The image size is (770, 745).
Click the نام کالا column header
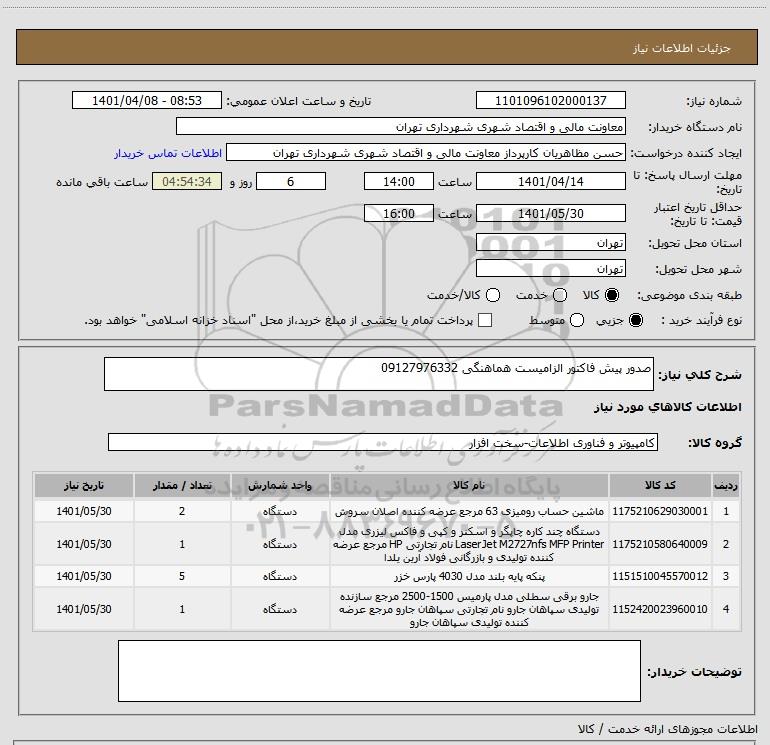tap(469, 485)
